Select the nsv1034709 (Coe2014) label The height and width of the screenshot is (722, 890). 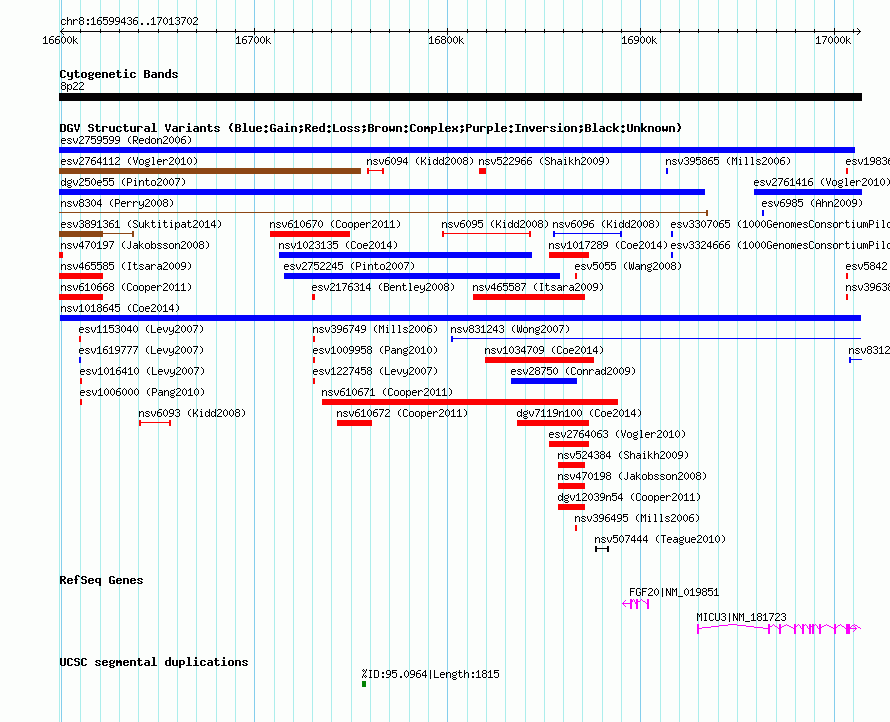pos(544,350)
